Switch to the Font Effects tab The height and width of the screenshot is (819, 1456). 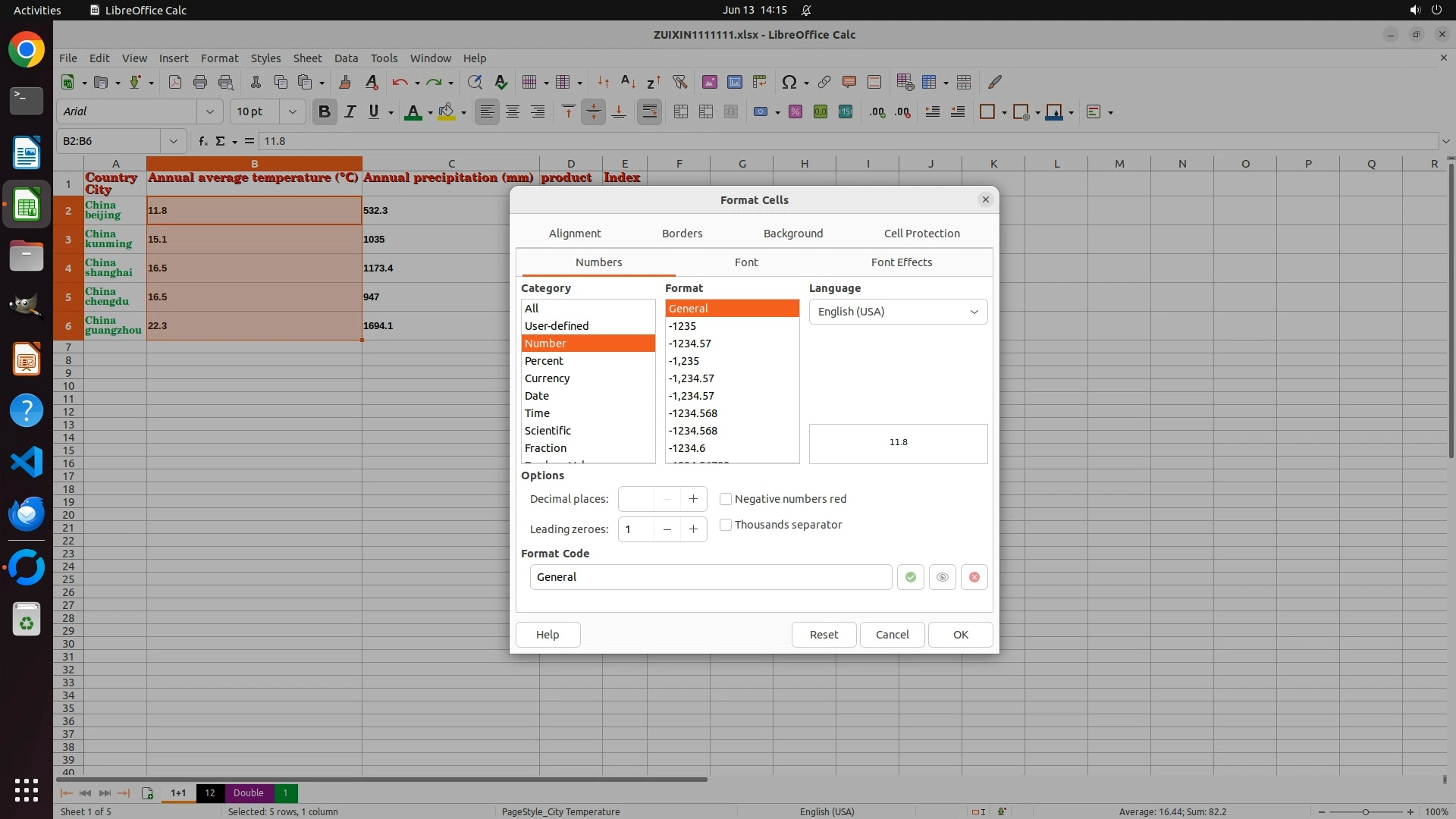point(901,262)
